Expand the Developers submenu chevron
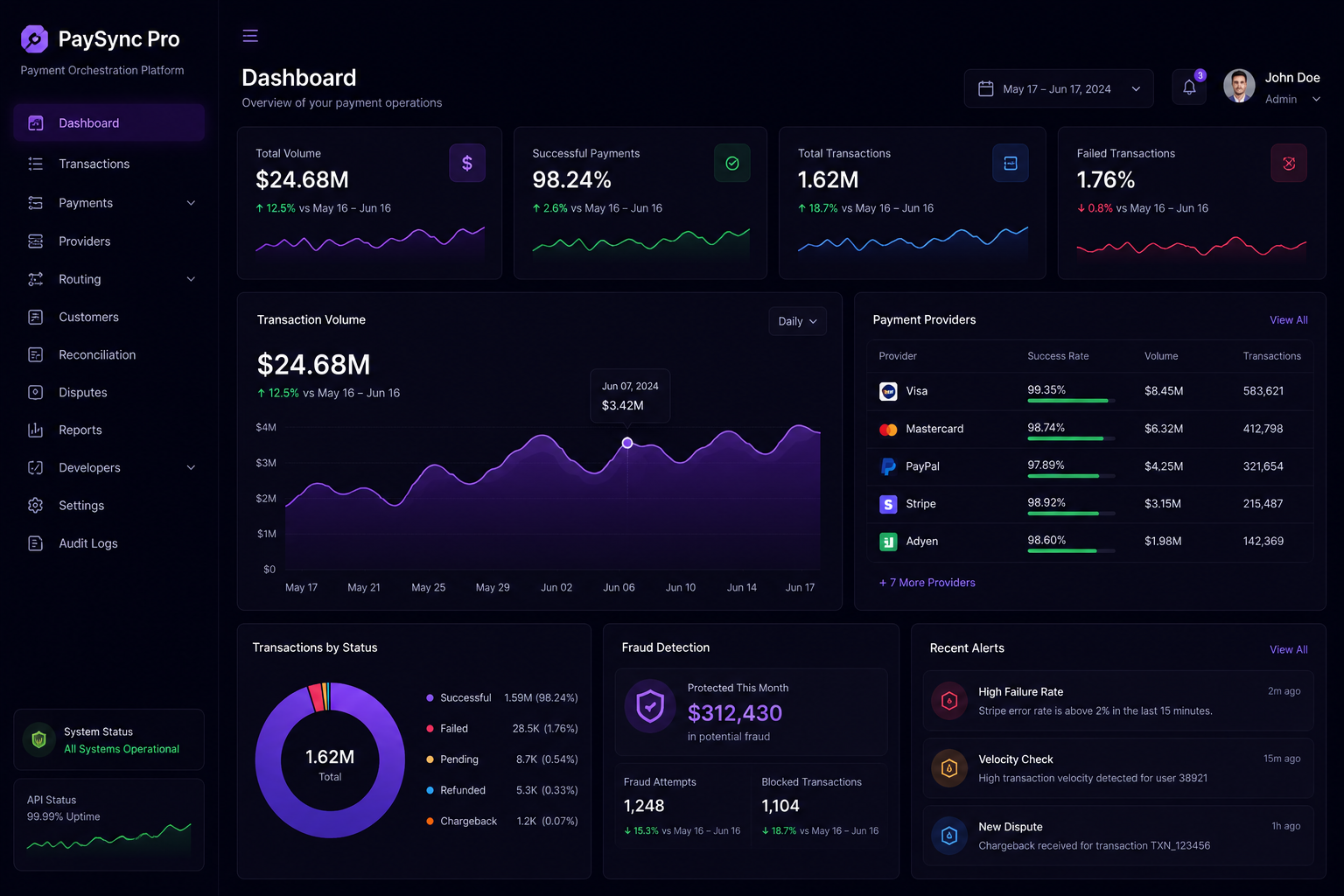Screen dimensions: 1344x896 click(191, 467)
